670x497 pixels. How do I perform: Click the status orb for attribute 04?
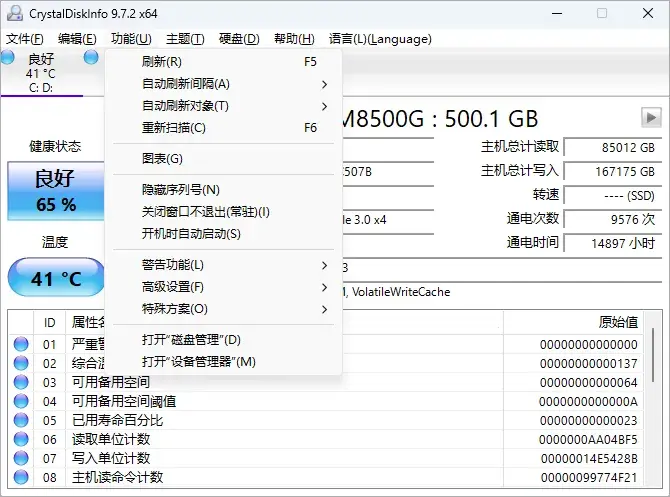[x=21, y=401]
